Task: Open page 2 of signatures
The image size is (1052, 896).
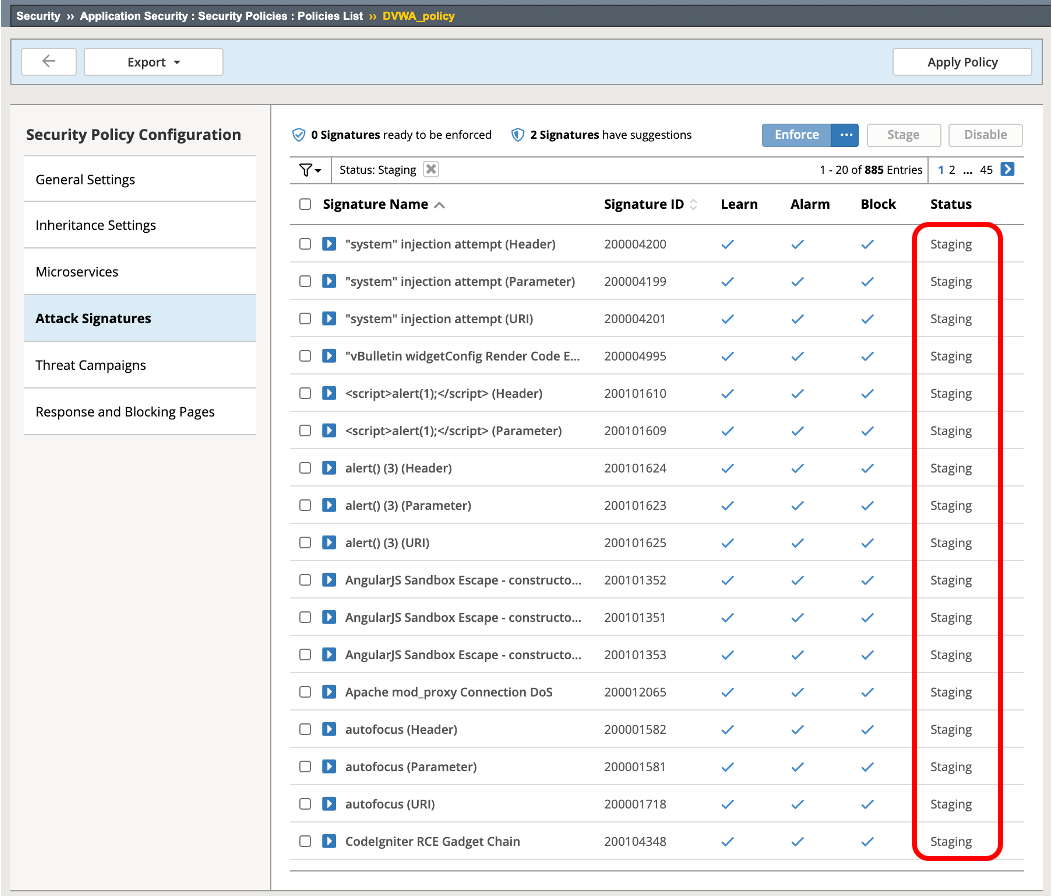Action: tap(952, 170)
